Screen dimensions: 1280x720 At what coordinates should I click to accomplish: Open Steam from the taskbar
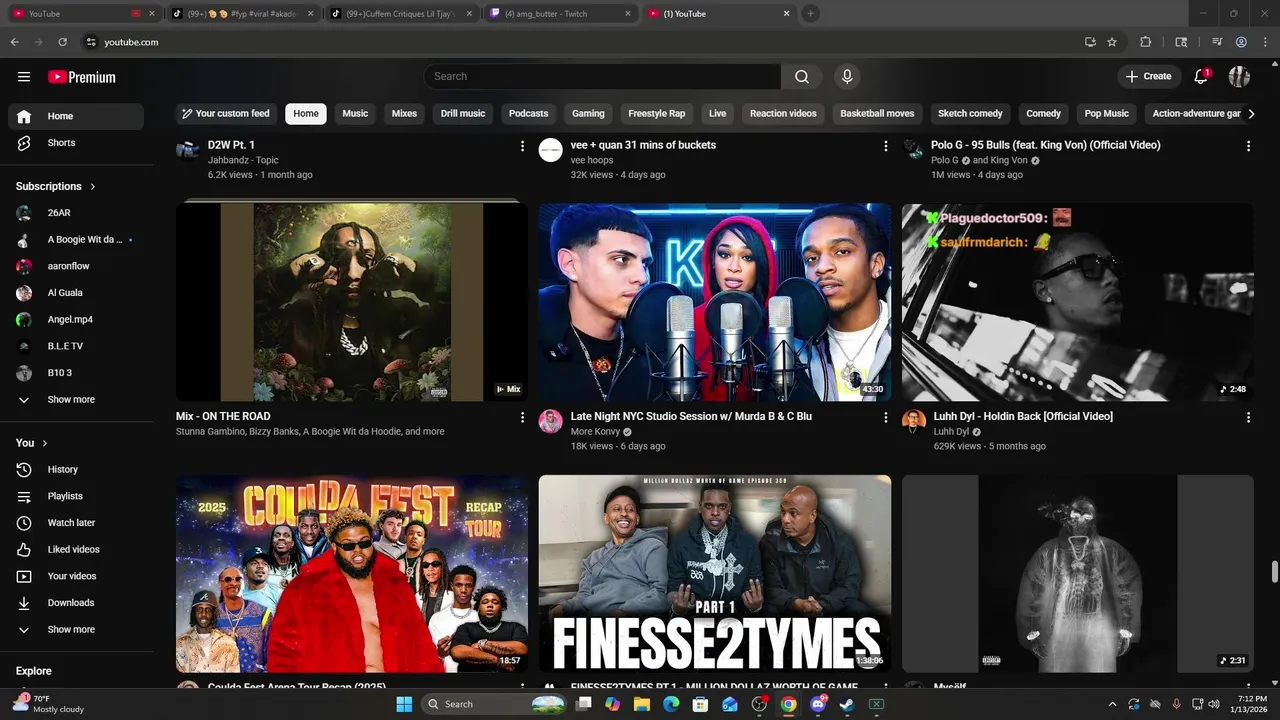(847, 704)
